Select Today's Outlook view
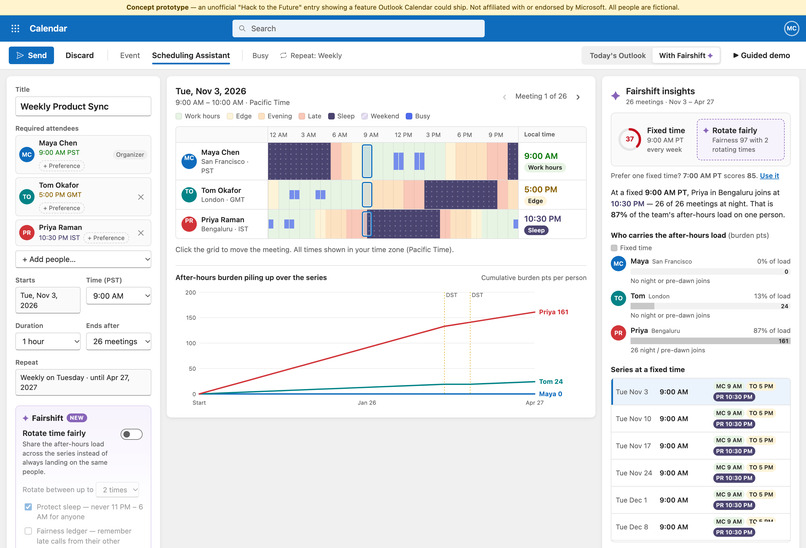The image size is (806, 548). (617, 56)
